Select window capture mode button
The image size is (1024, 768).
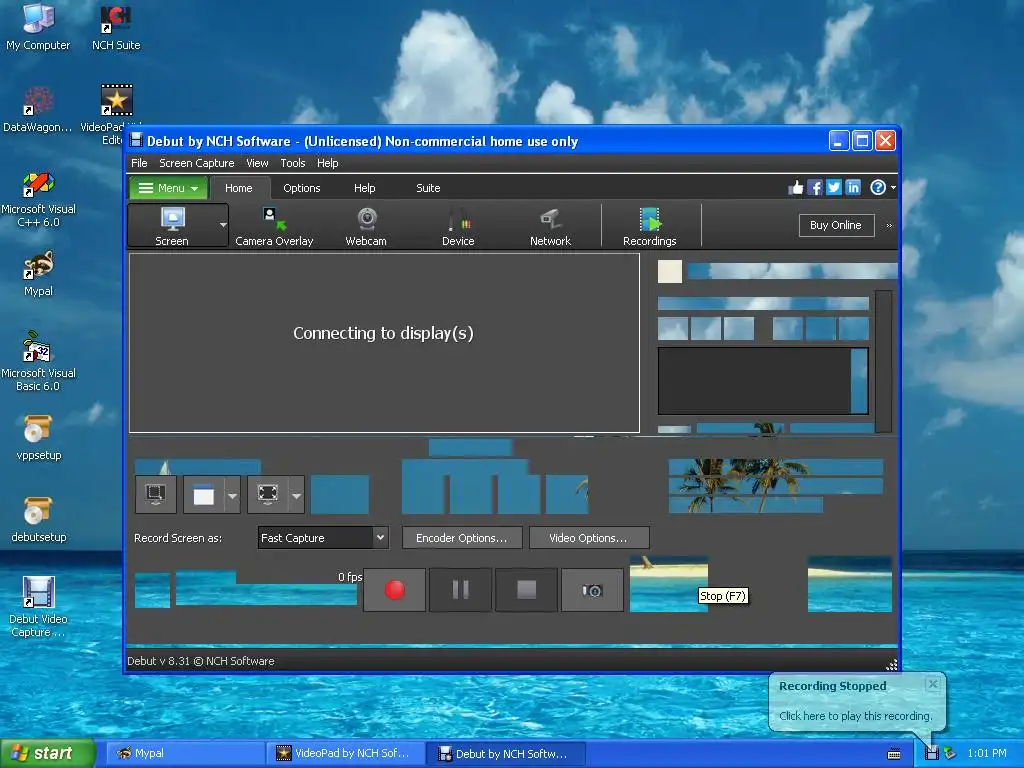204,494
